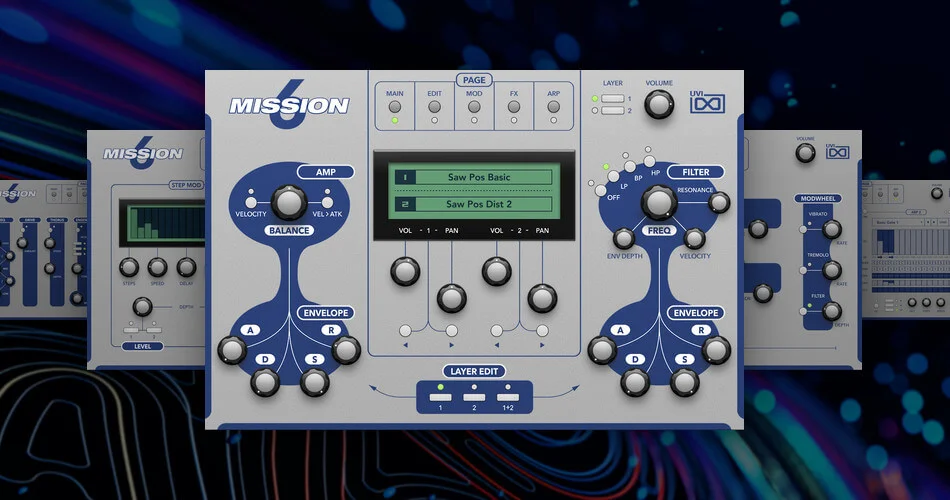950x500 pixels.
Task: Set the filter type to LP
Action: pos(613,176)
